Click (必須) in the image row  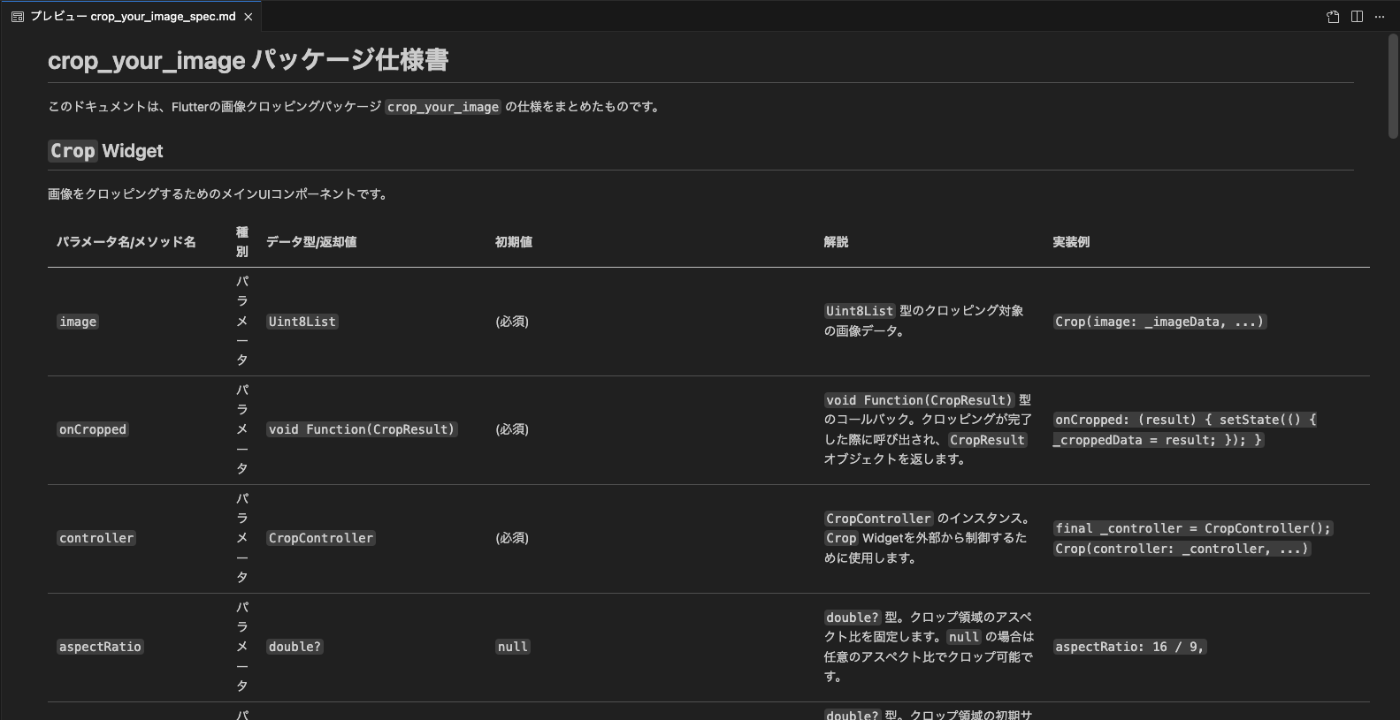512,322
